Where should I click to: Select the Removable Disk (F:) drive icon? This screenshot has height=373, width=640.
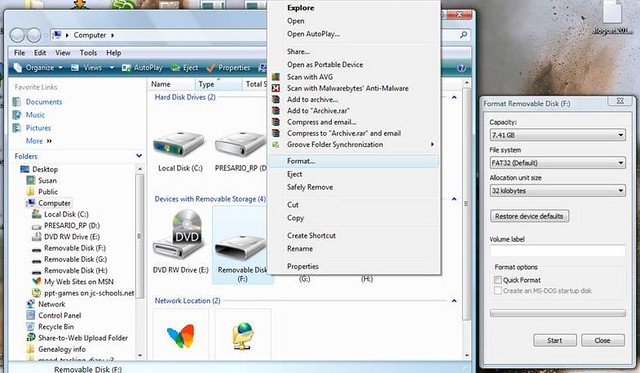pos(241,245)
